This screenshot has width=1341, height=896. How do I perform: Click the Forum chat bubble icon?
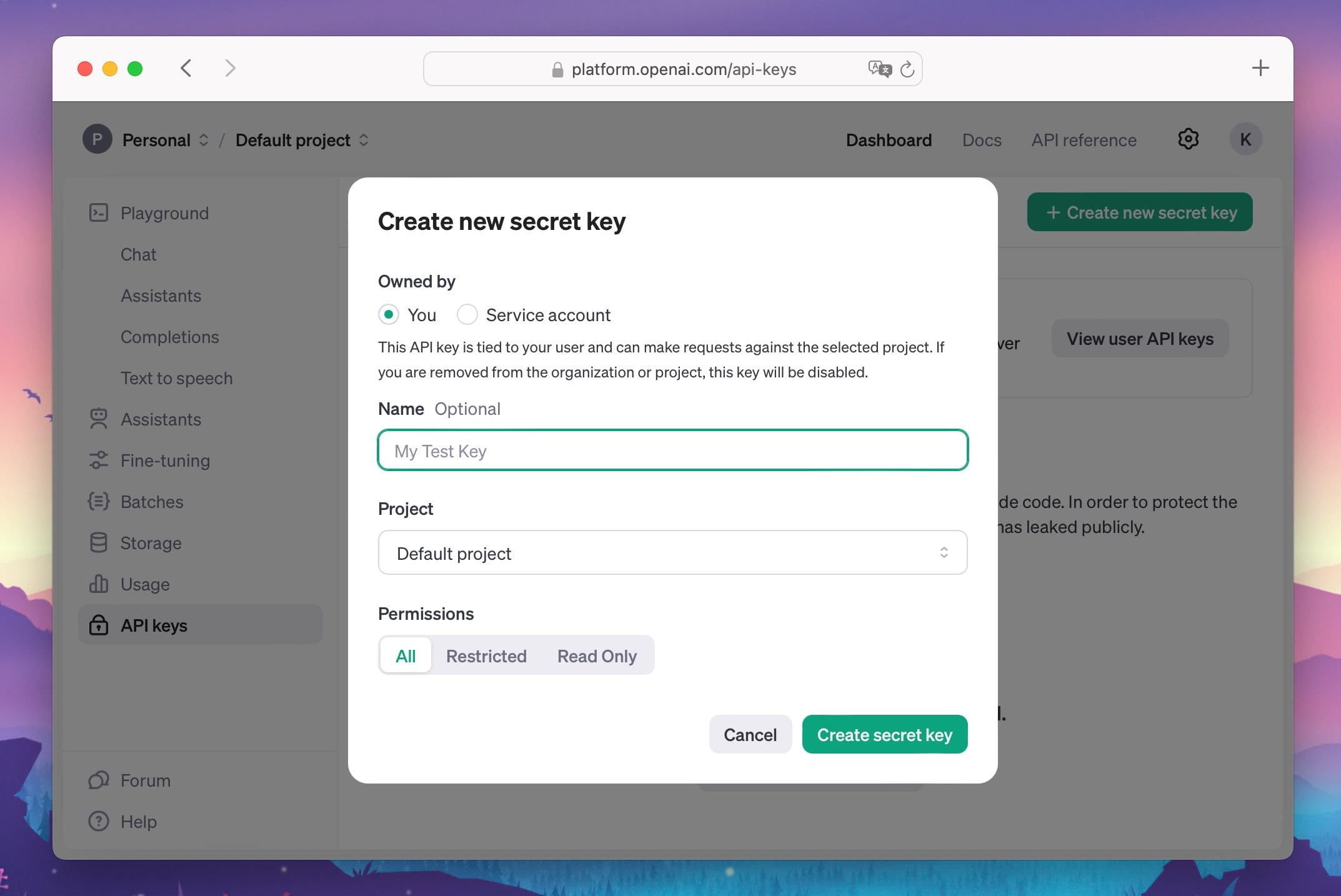pyautogui.click(x=99, y=780)
